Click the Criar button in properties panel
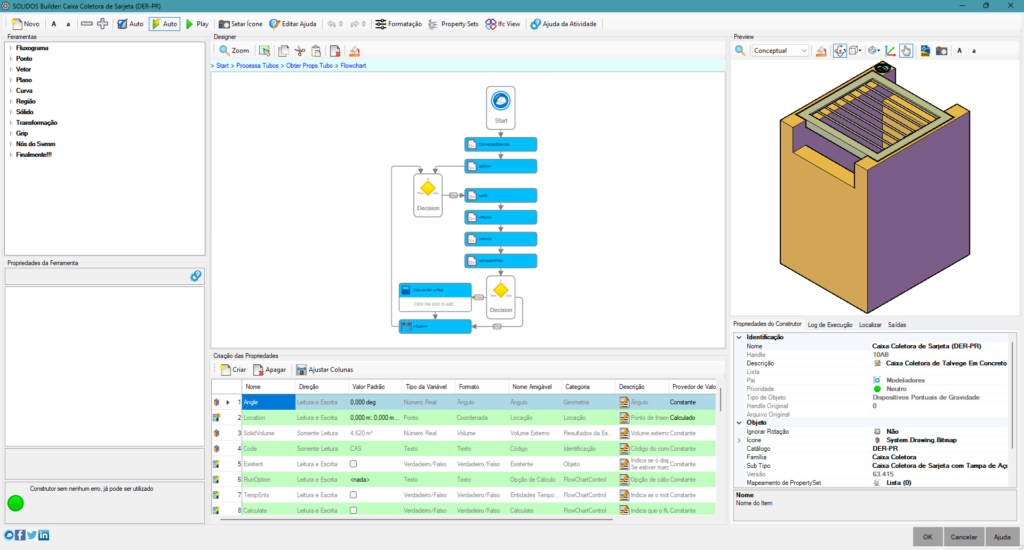 (x=234, y=369)
